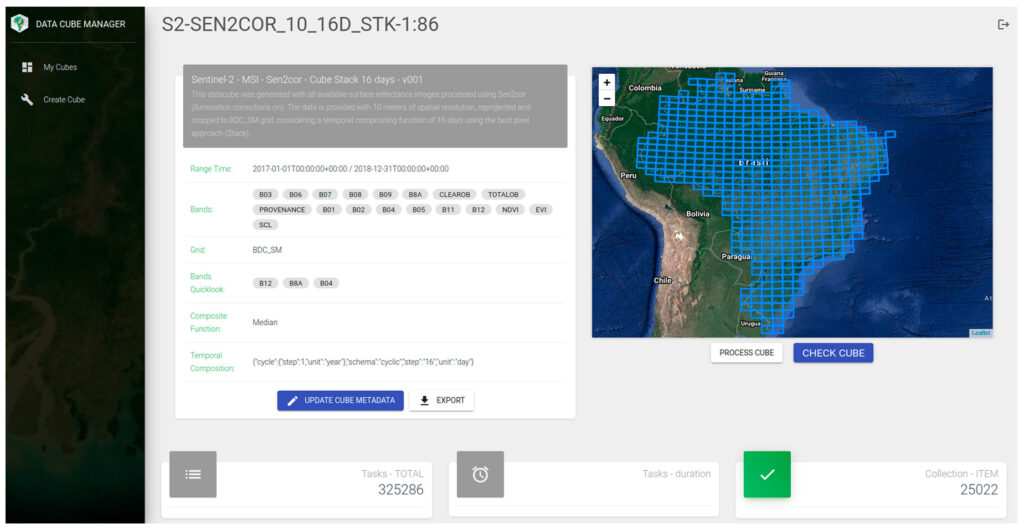Click the BDC_SM grid value
Viewport: 1024px width, 529px height.
tap(267, 250)
